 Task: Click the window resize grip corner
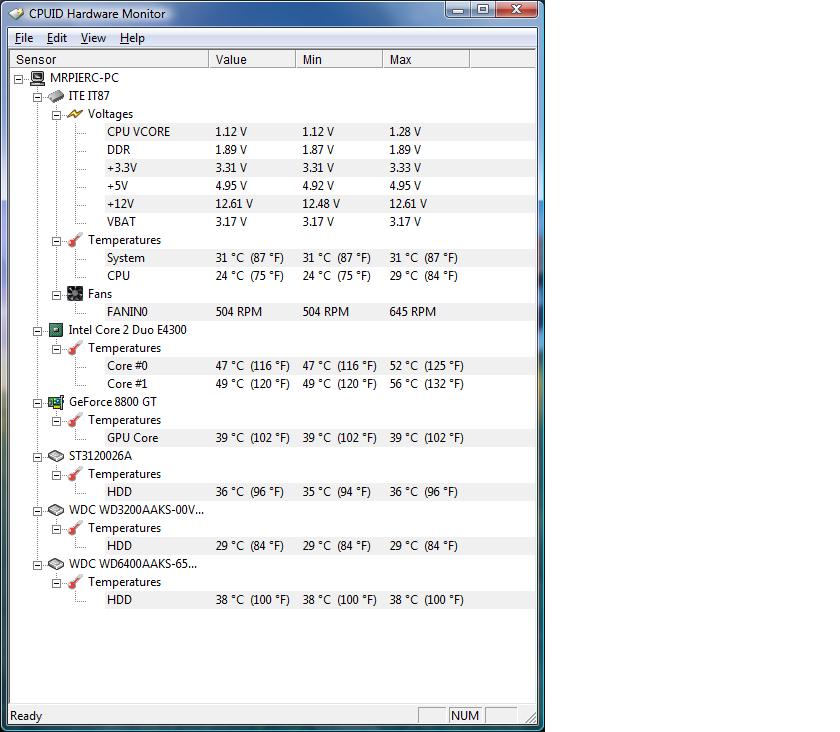(x=530, y=718)
